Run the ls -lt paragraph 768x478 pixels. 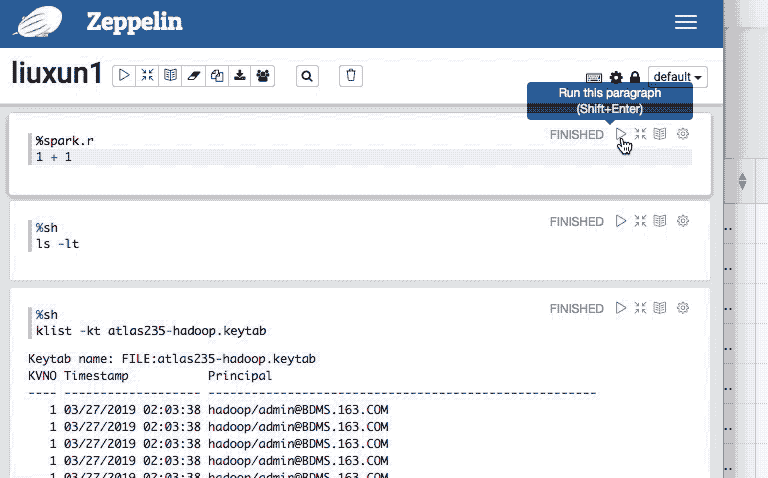(621, 221)
